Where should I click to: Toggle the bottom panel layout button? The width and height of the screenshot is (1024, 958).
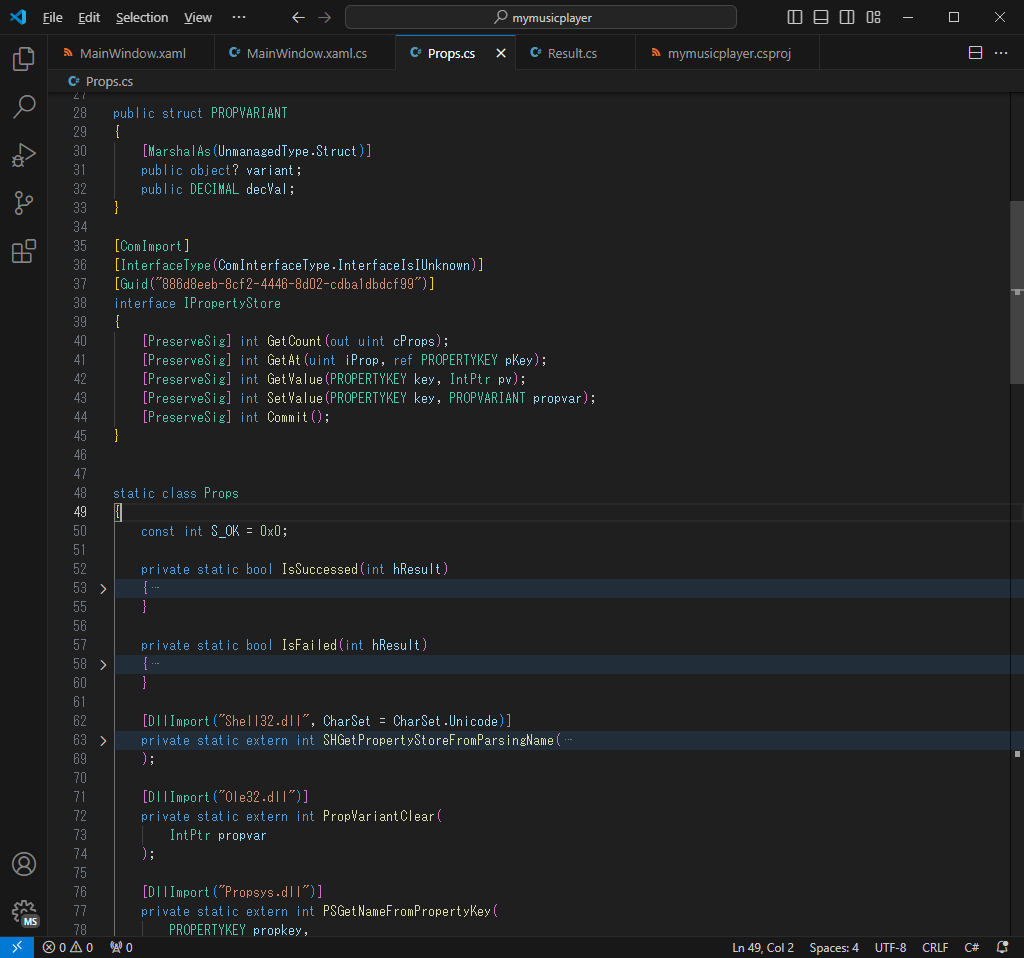click(821, 17)
